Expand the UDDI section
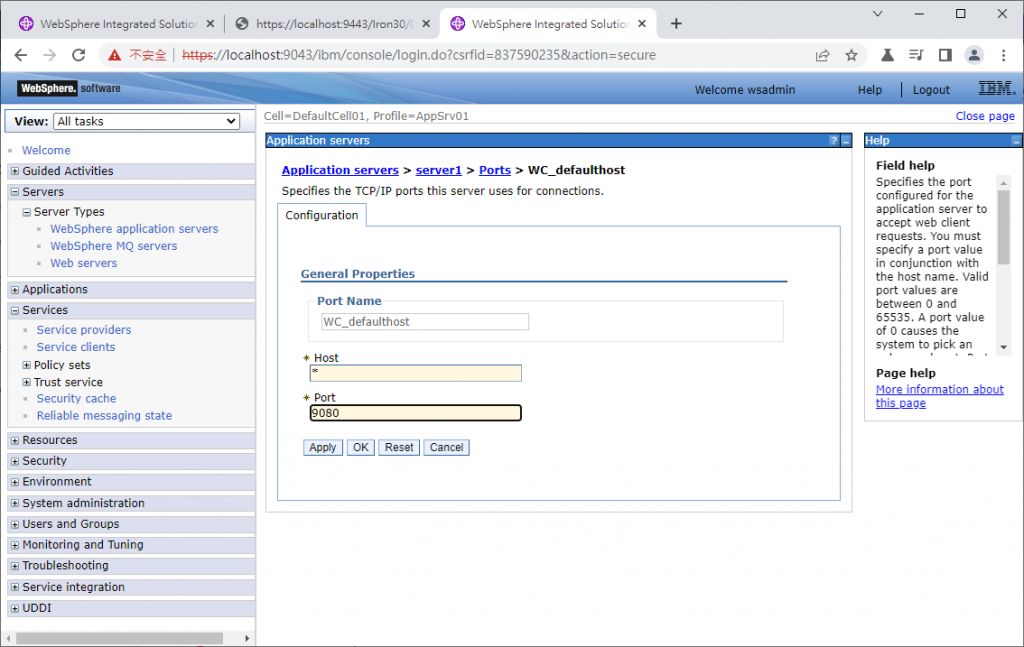Image resolution: width=1024 pixels, height=647 pixels. [15, 608]
